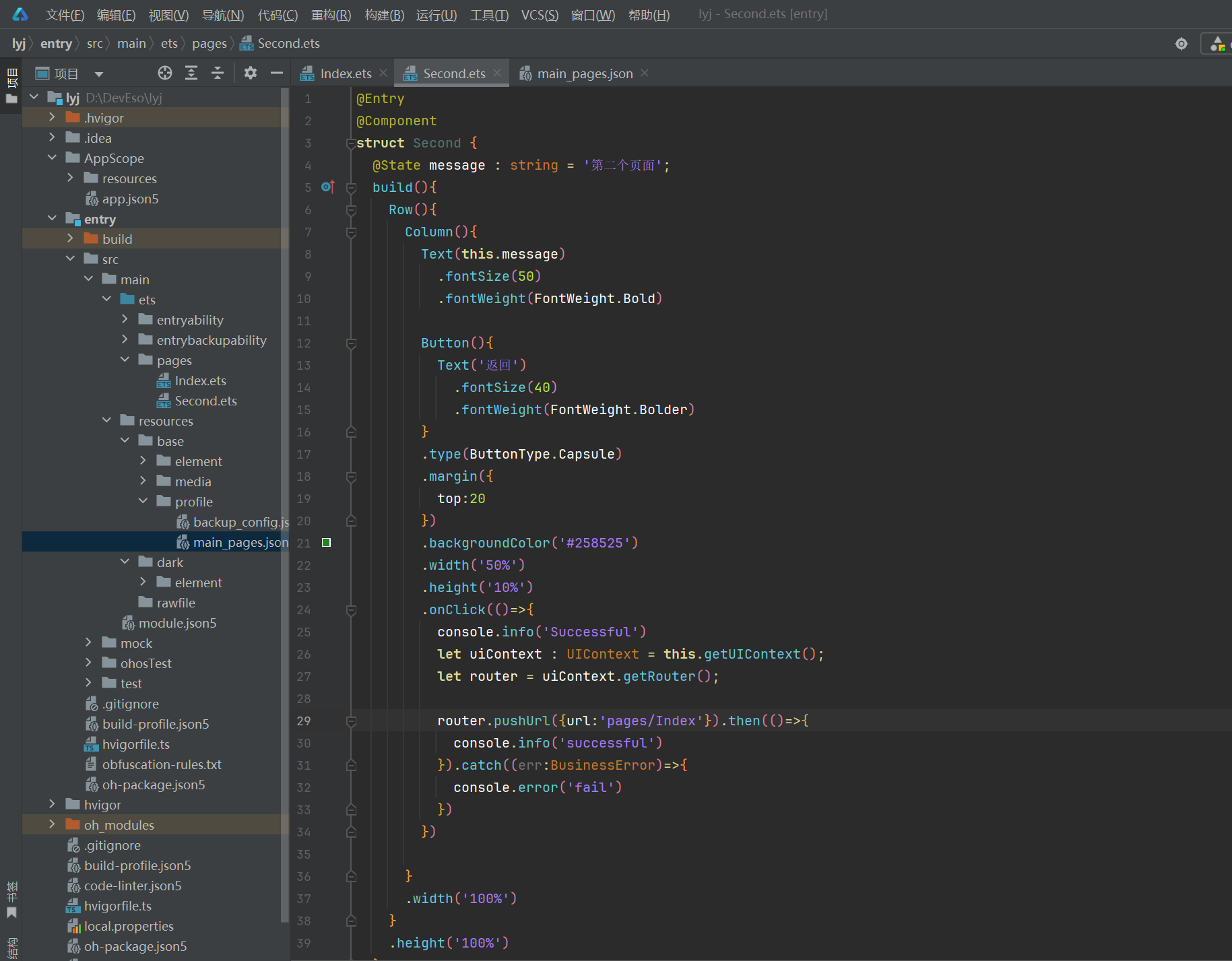Click the previewer target icon in toolbar
Image resolution: width=1232 pixels, height=961 pixels.
[1181, 44]
